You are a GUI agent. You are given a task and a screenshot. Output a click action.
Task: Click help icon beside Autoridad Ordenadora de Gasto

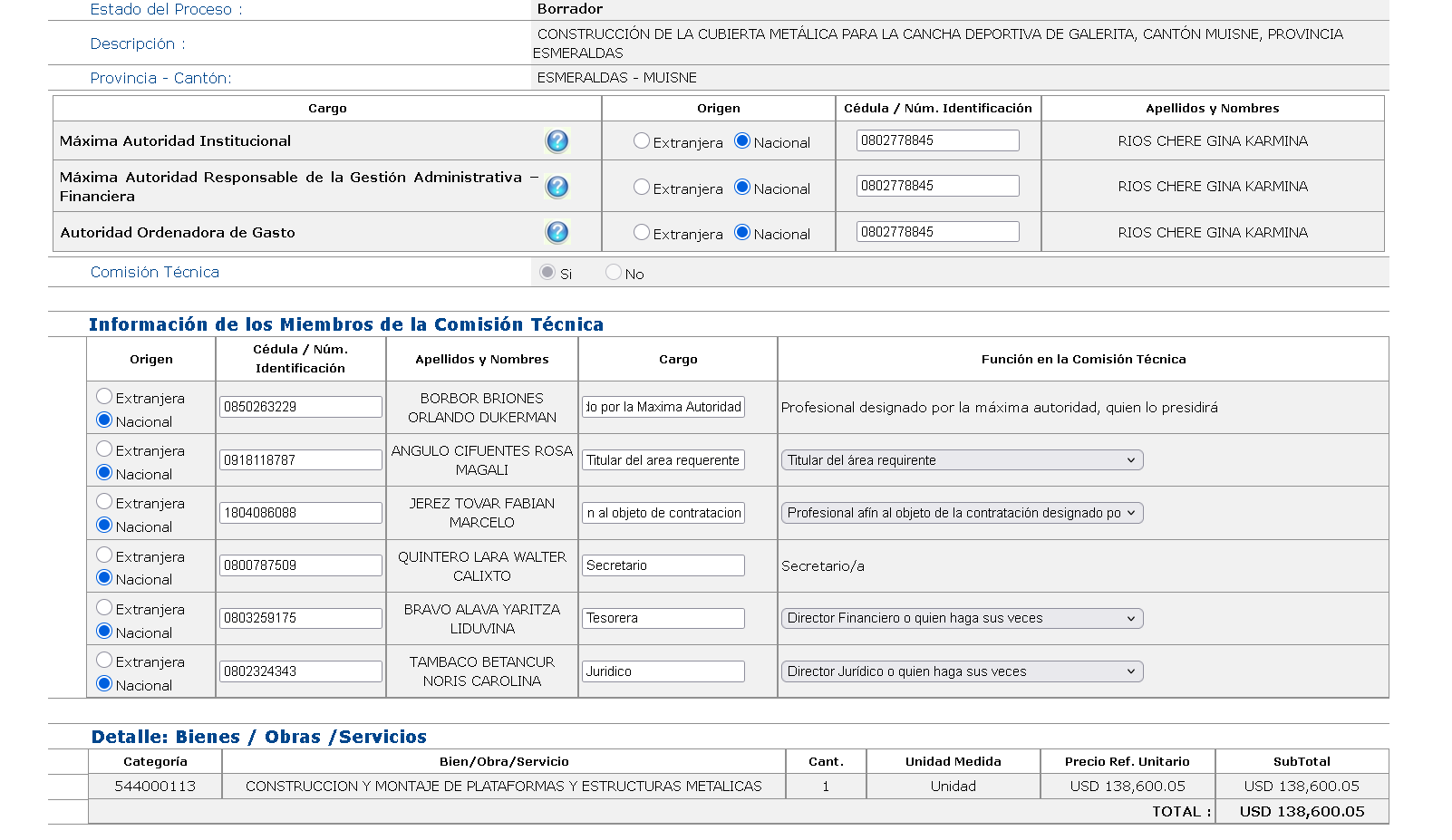pyautogui.click(x=557, y=233)
